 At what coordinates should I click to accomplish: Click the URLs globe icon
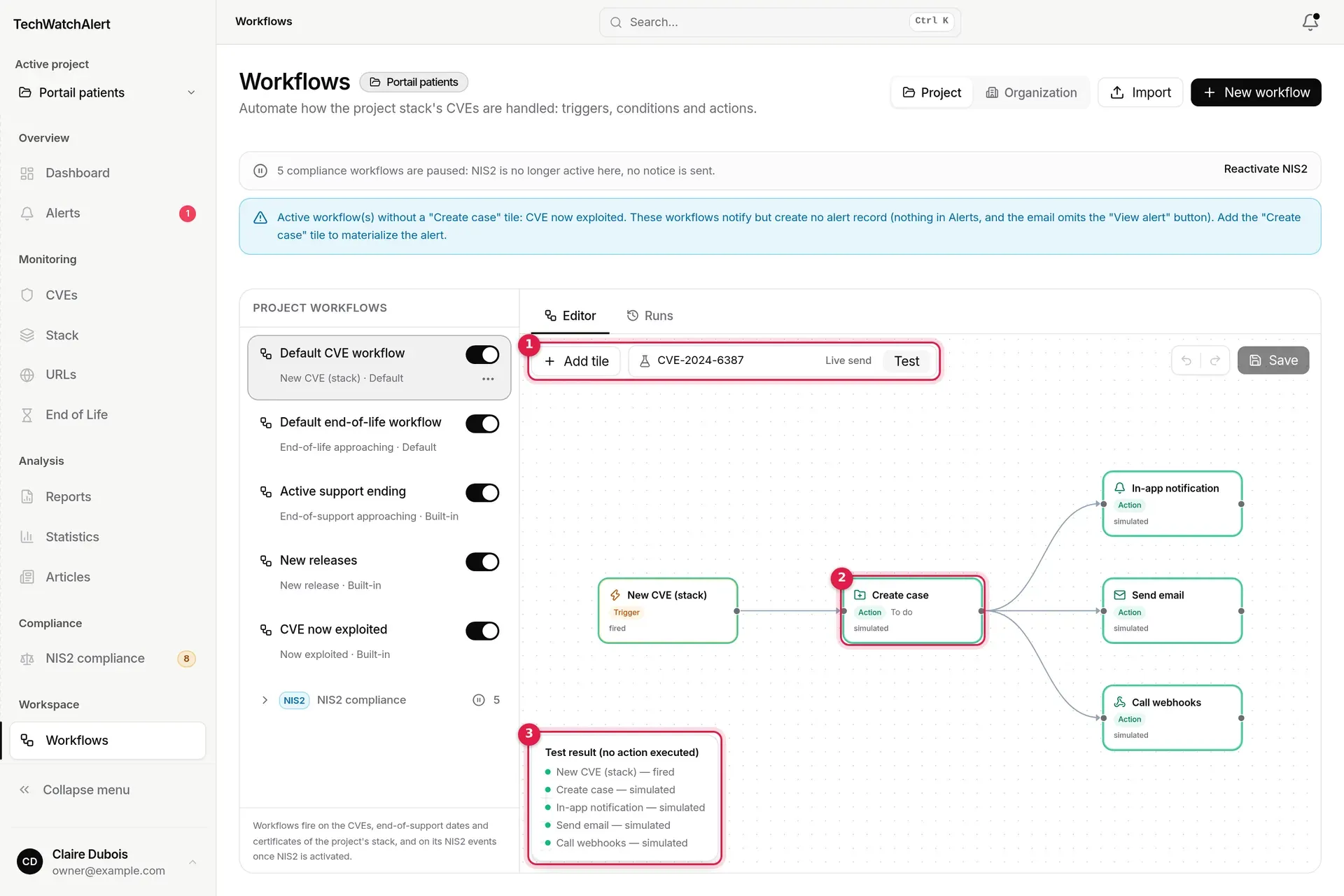27,375
